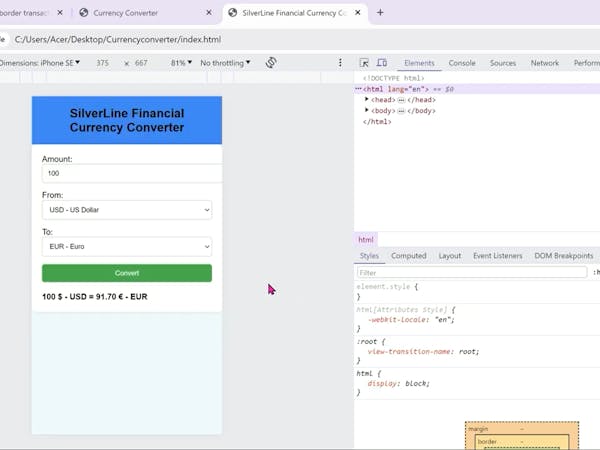
Task: Click globe icon on SilverLine Financial tab
Action: click(x=233, y=13)
